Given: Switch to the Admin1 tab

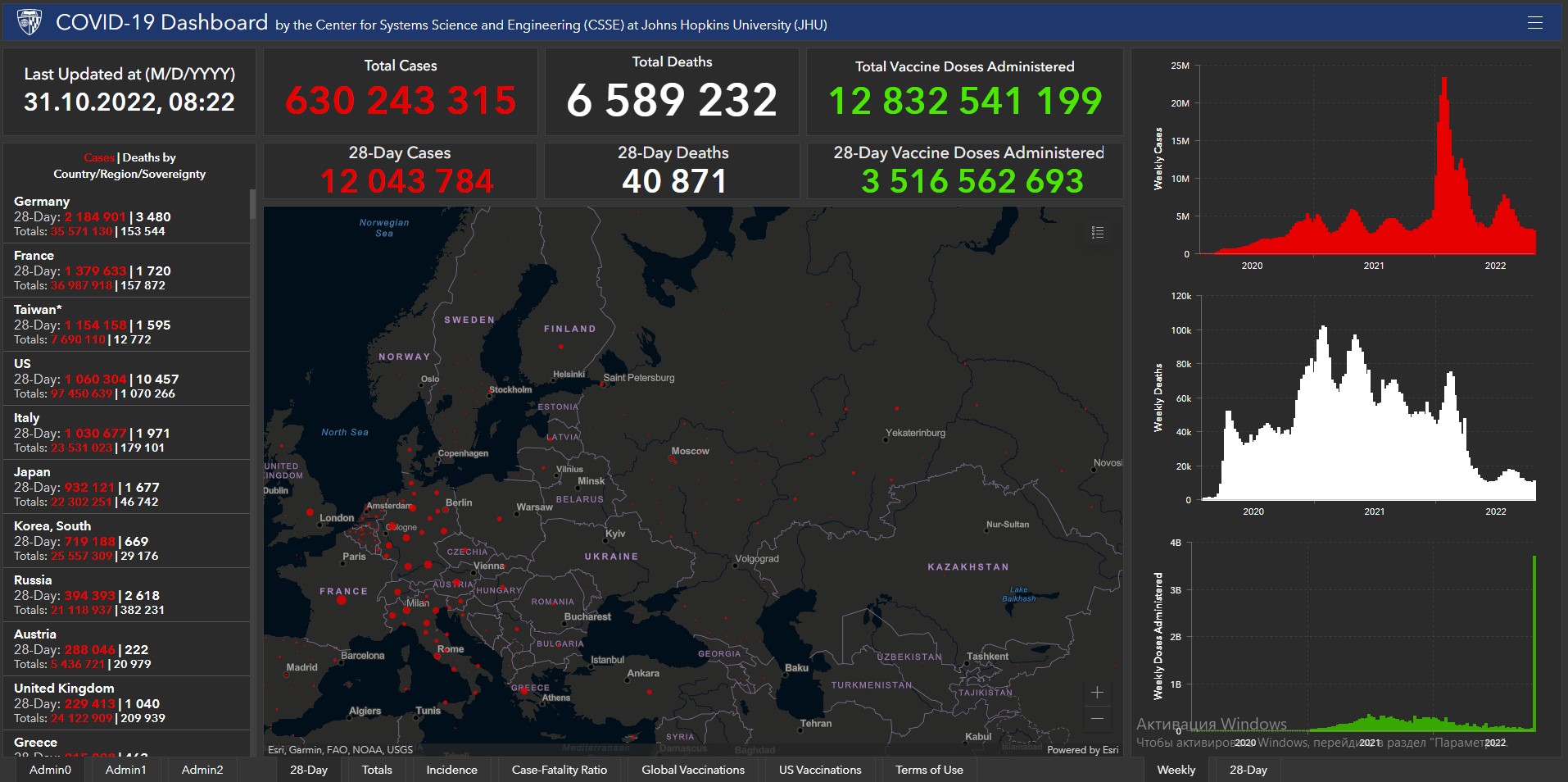Looking at the screenshot, I should click(x=125, y=770).
